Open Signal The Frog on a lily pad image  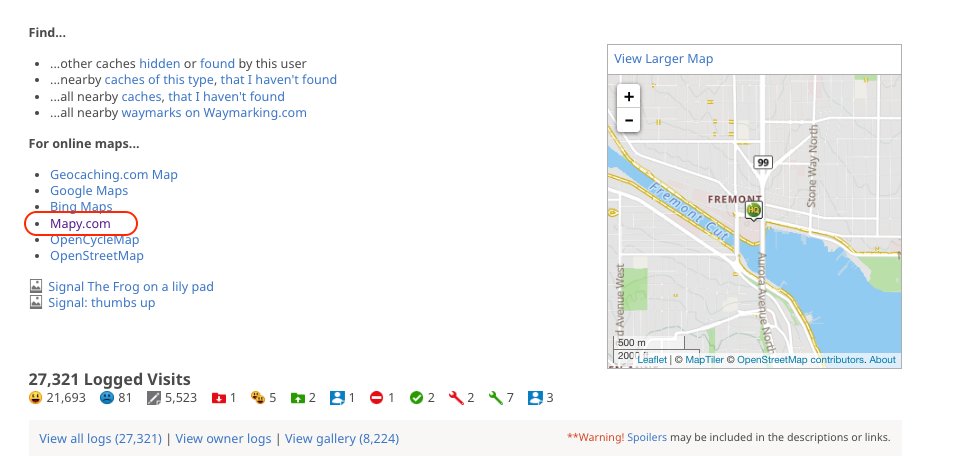(130, 287)
